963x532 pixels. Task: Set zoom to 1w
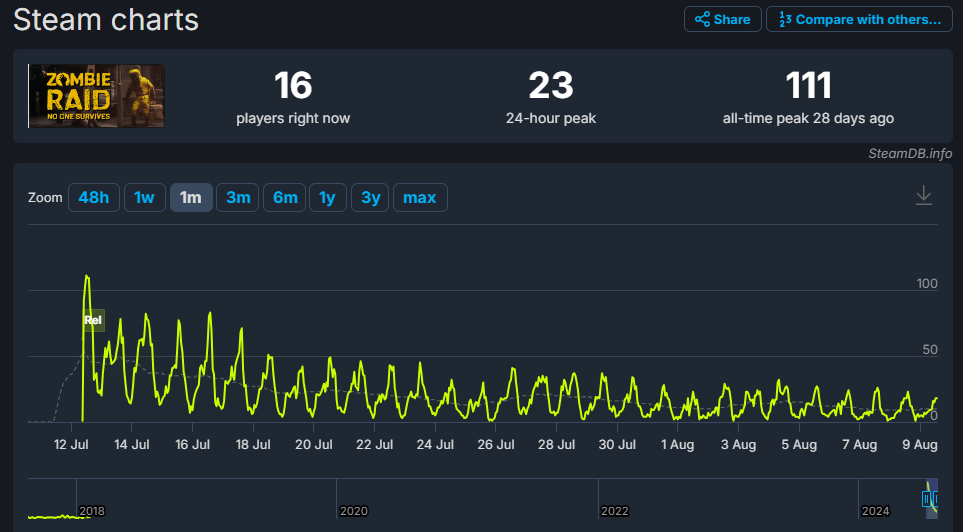point(145,197)
